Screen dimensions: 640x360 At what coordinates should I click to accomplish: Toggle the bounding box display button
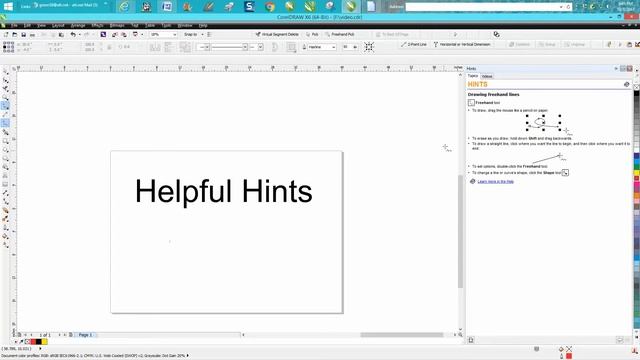click(369, 47)
